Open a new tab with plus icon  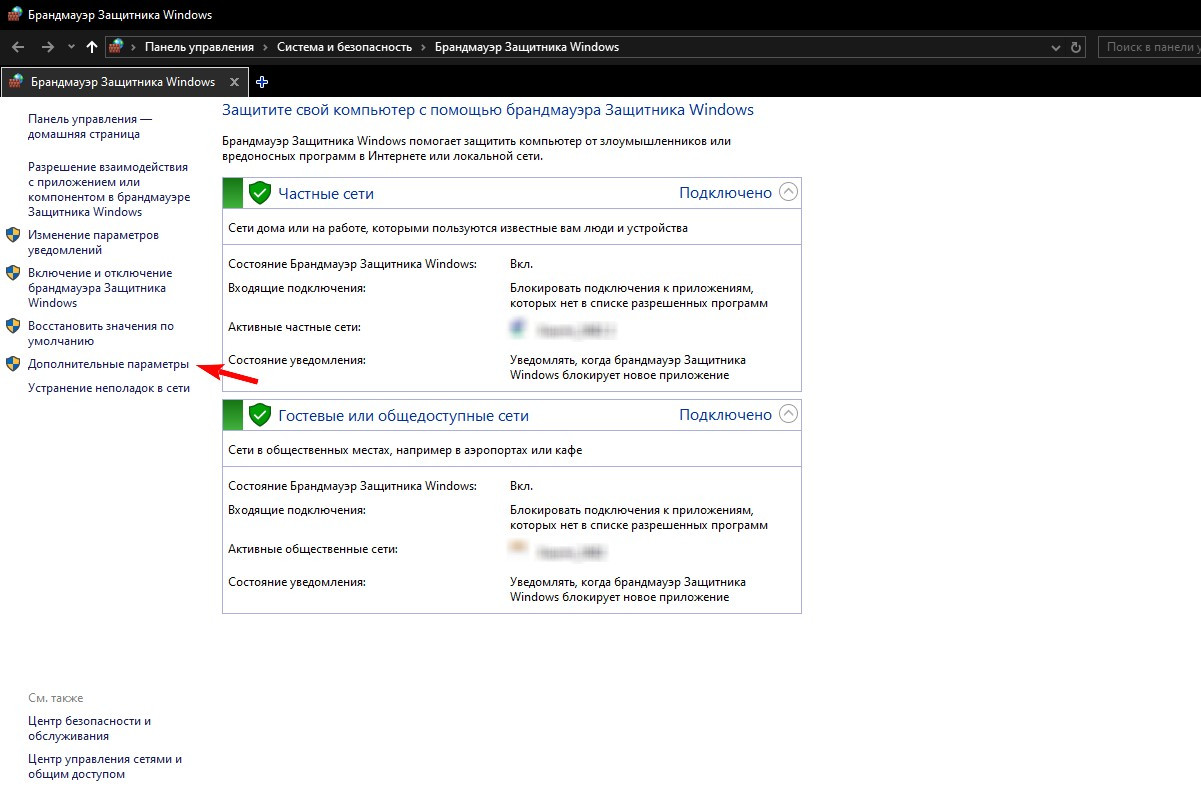click(x=262, y=82)
